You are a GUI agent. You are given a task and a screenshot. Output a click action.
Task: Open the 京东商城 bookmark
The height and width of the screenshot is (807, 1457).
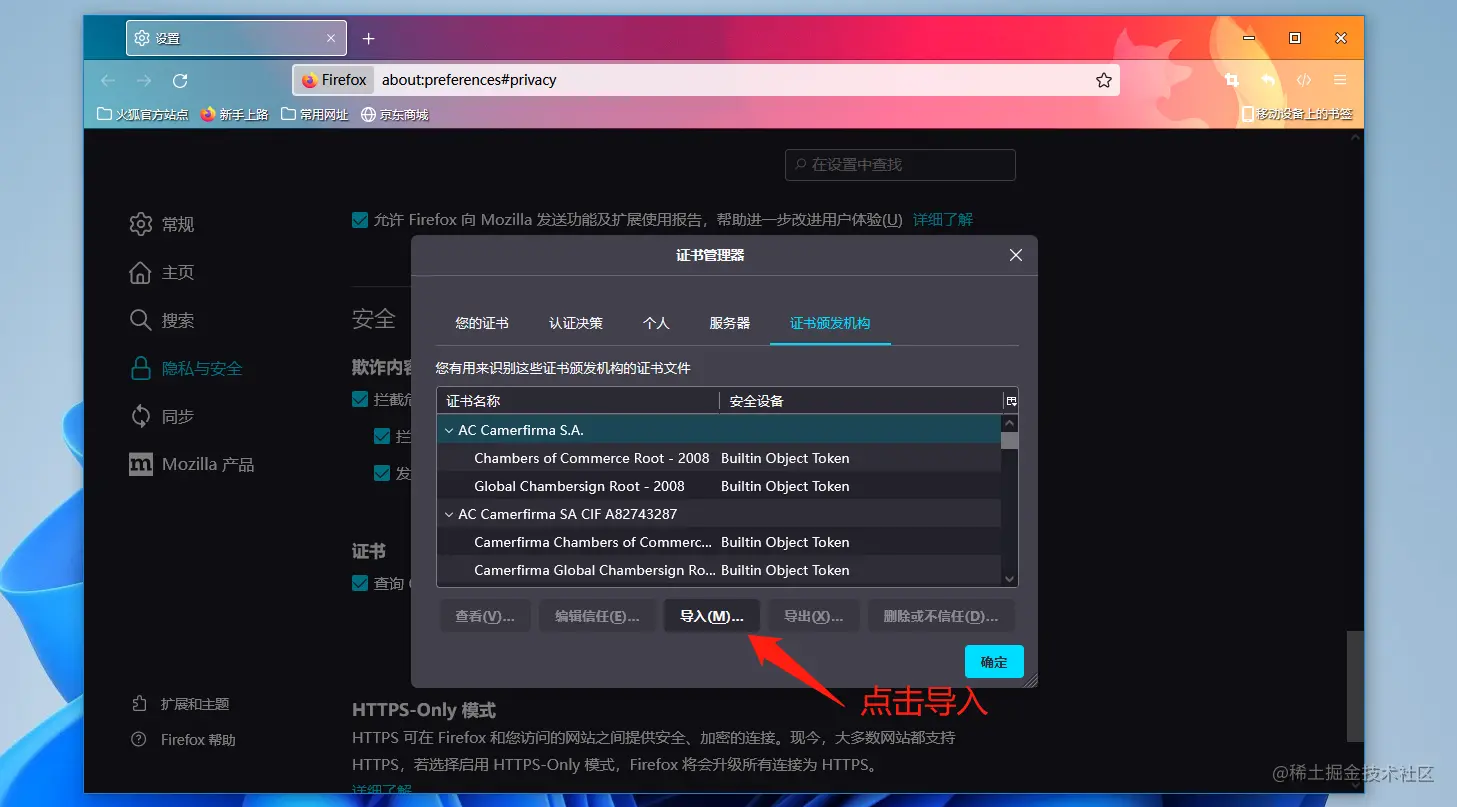[x=395, y=115]
